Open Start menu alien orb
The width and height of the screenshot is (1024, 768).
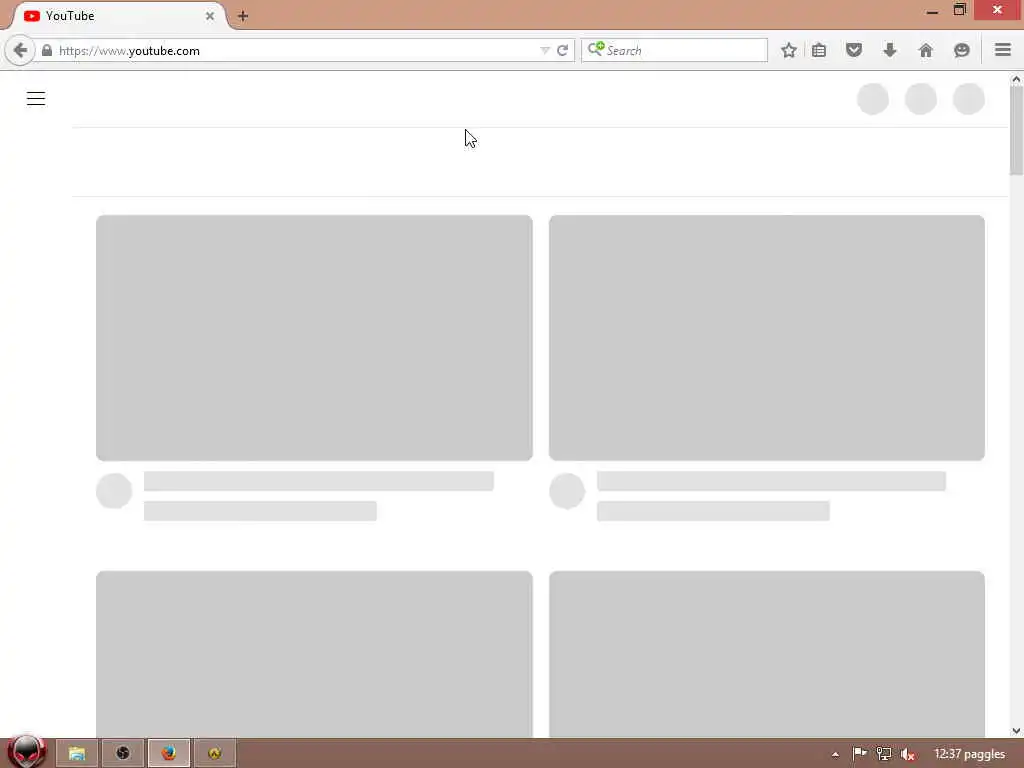pos(27,752)
